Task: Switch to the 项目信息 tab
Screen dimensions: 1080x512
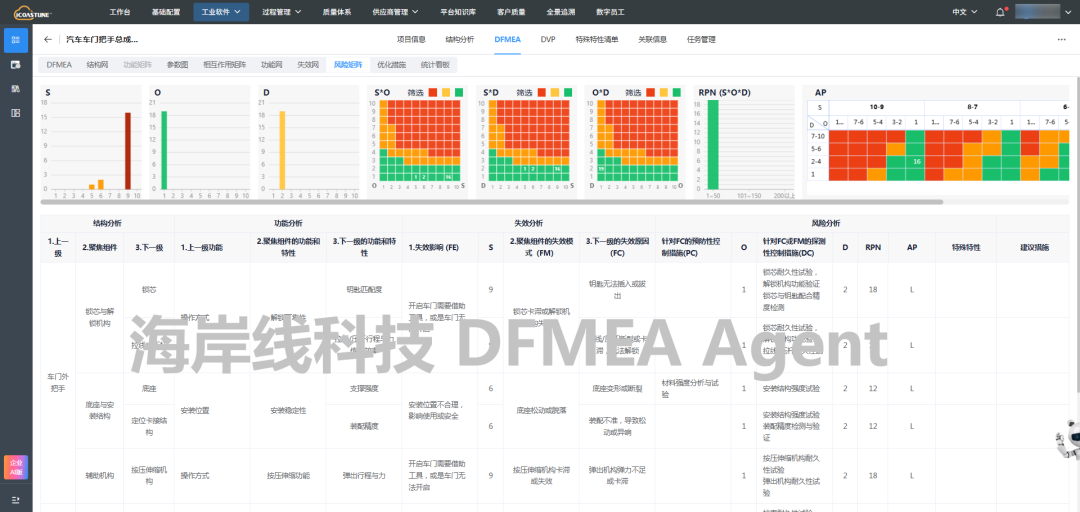Action: 411,40
